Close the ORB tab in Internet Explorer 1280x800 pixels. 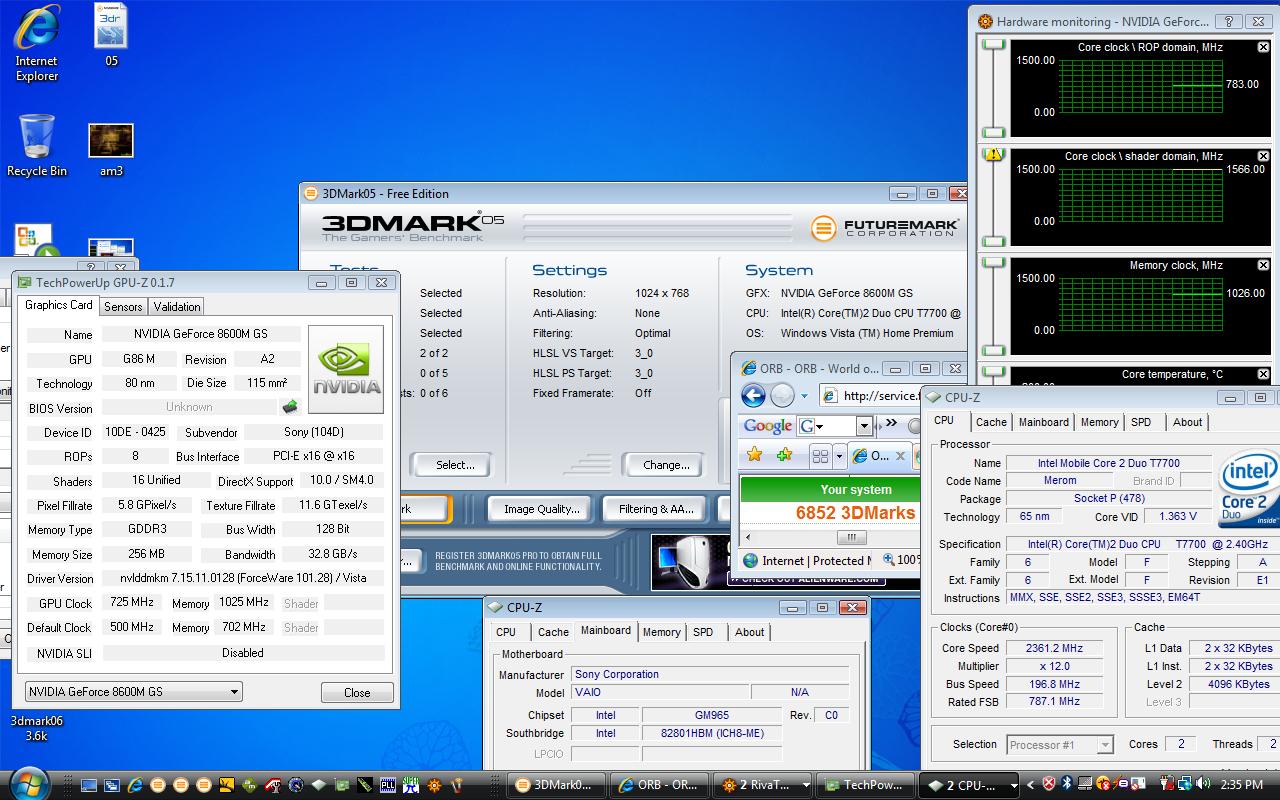899,456
